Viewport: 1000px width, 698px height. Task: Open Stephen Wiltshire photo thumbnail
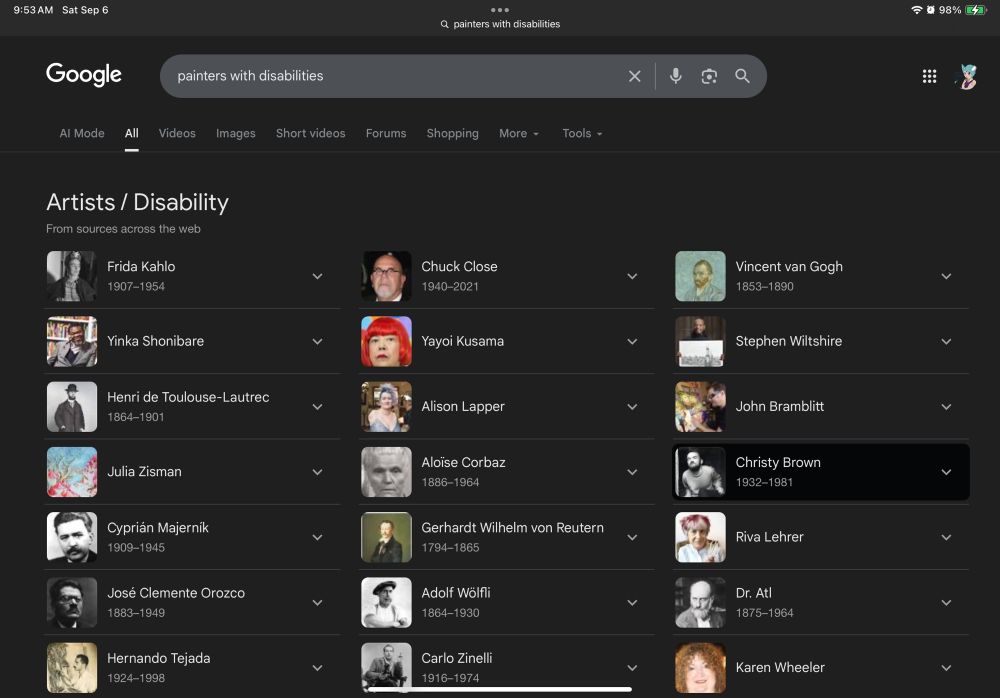point(700,341)
